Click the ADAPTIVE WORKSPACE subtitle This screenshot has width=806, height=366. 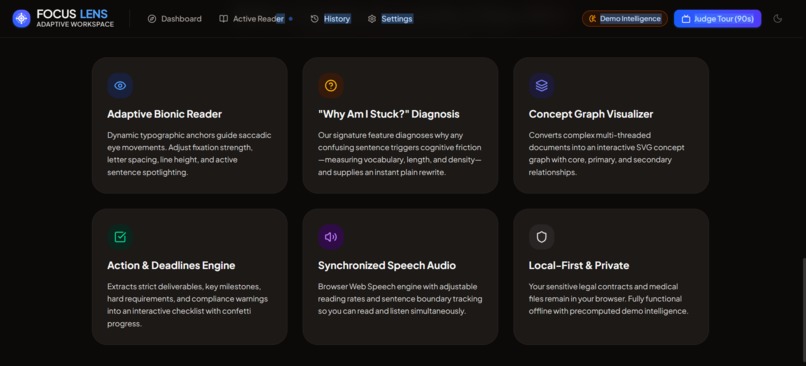[75, 24]
